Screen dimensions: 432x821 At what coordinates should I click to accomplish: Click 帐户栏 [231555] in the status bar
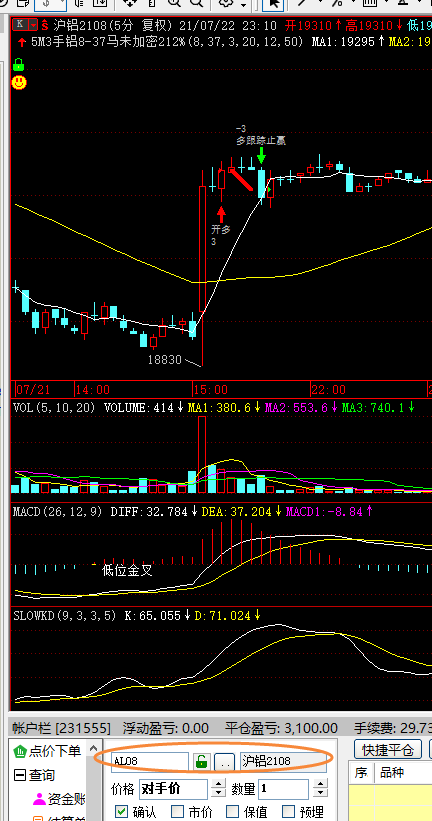point(62,728)
